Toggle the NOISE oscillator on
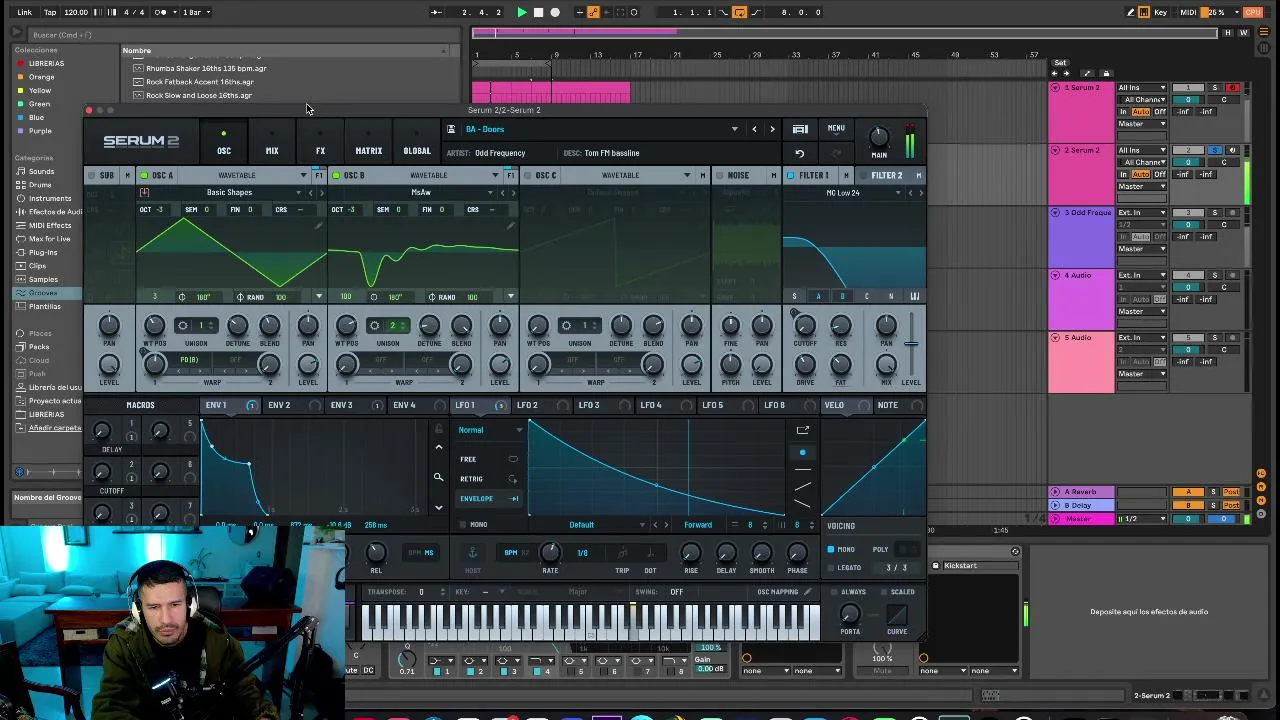Viewport: 1280px width, 720px height. (x=720, y=175)
